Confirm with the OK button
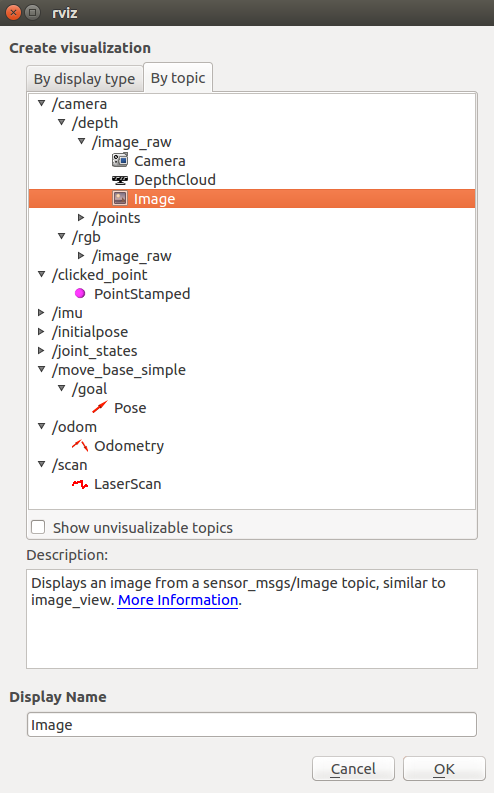This screenshot has width=494, height=793. (x=444, y=769)
